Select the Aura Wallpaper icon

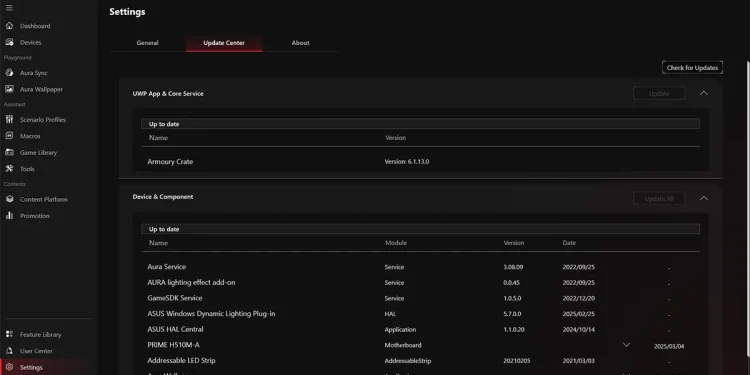9,89
